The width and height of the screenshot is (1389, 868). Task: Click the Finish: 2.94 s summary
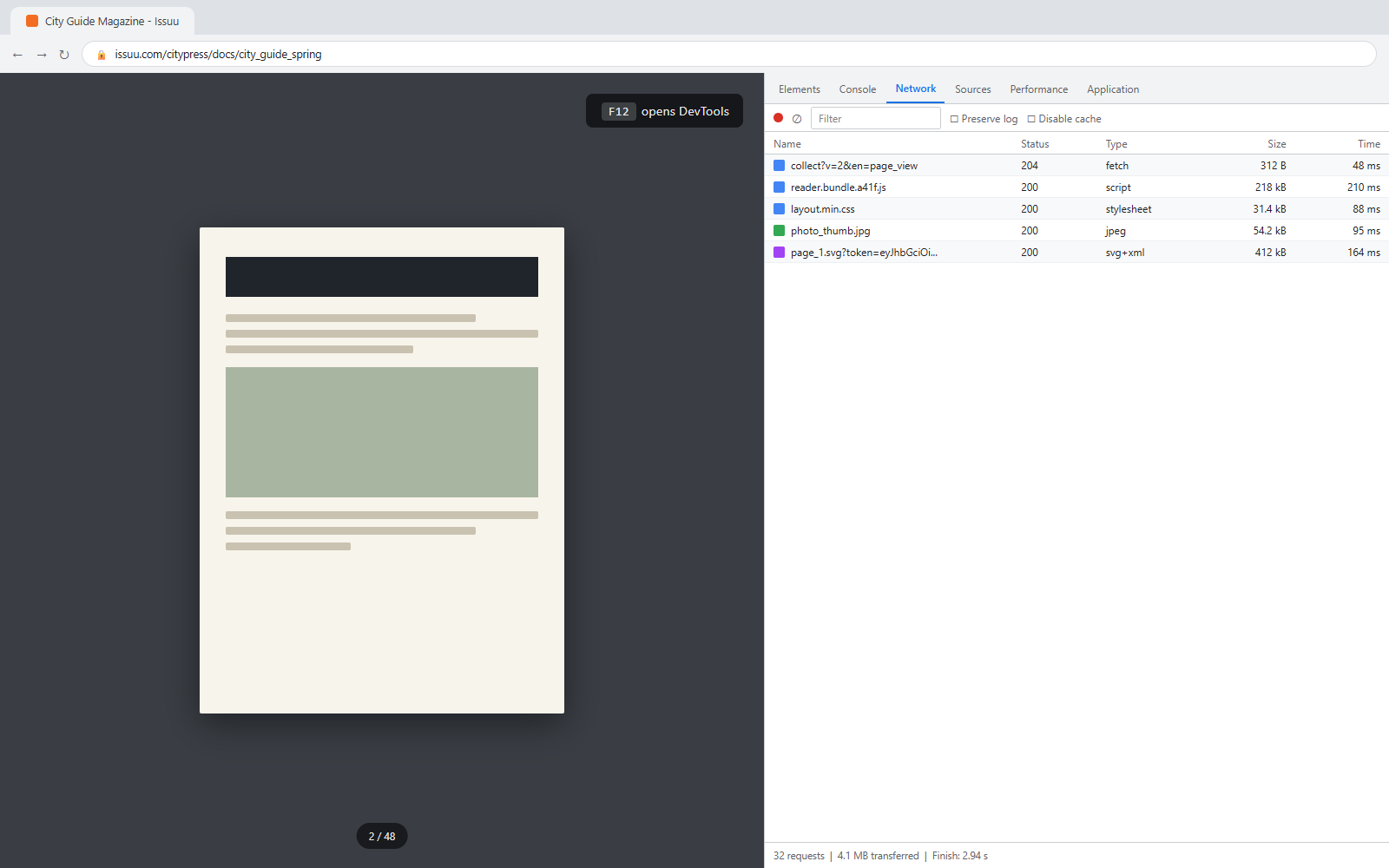click(x=960, y=856)
